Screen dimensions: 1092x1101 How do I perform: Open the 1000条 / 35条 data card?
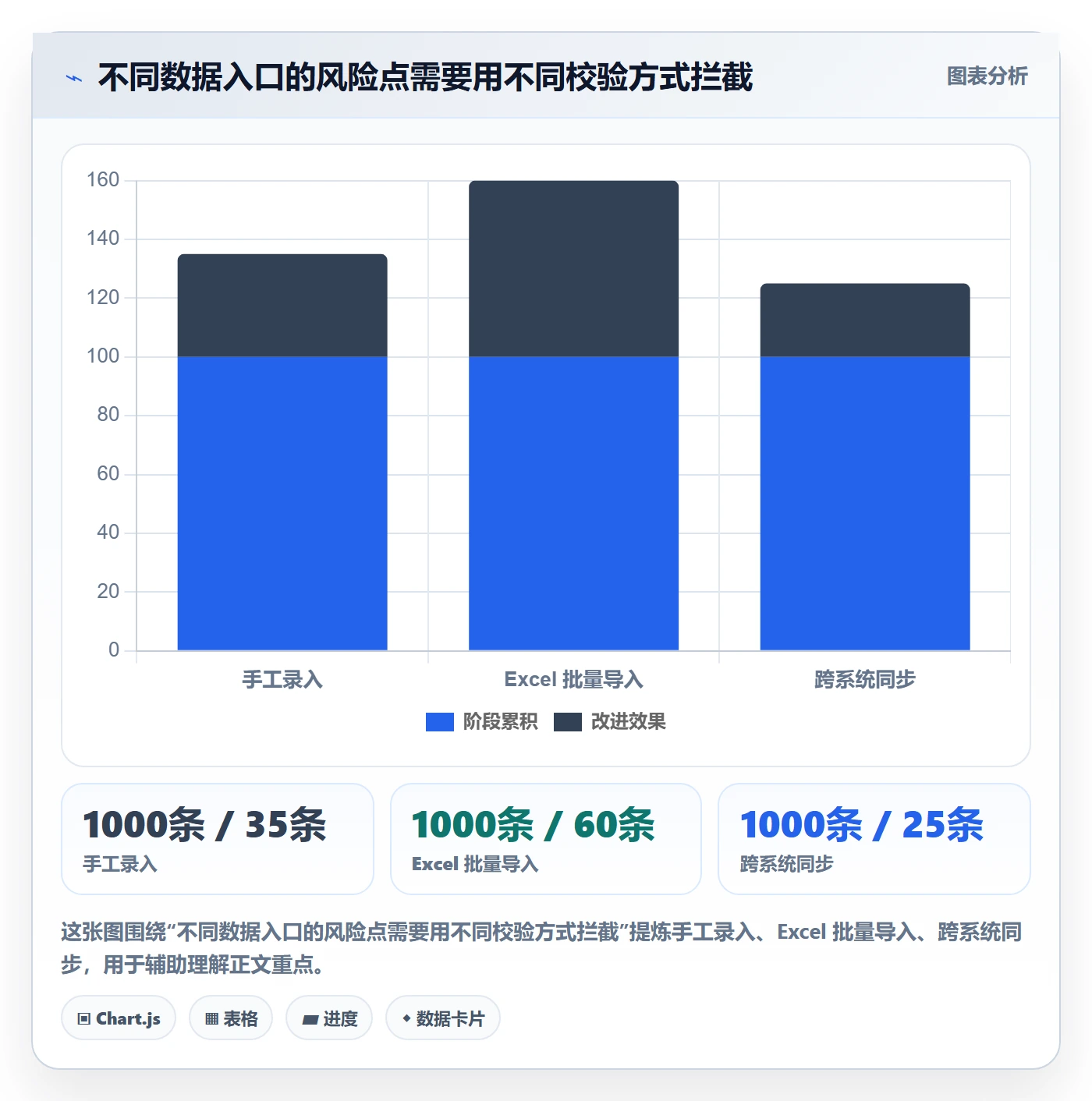coord(218,839)
